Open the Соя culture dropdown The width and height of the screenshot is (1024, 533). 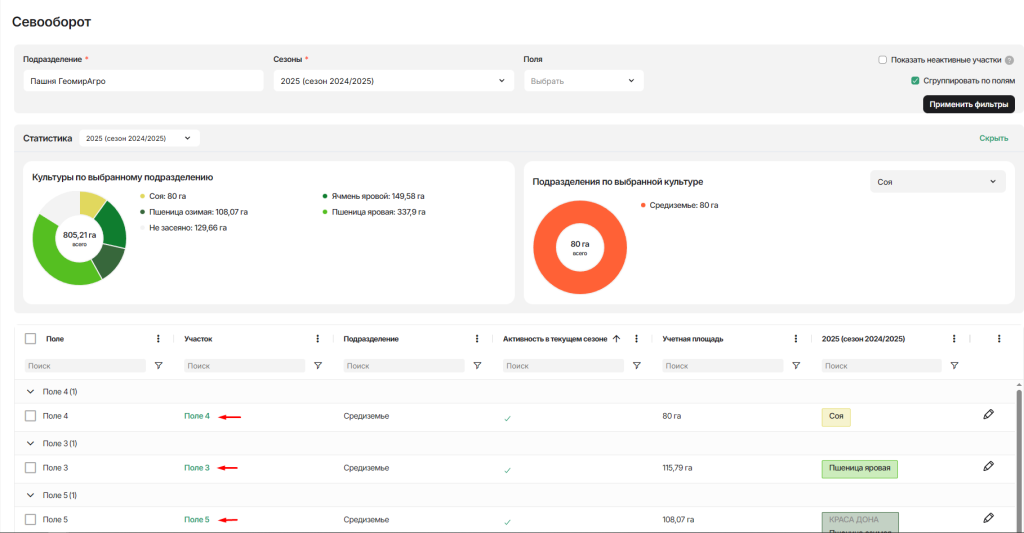coord(936,182)
